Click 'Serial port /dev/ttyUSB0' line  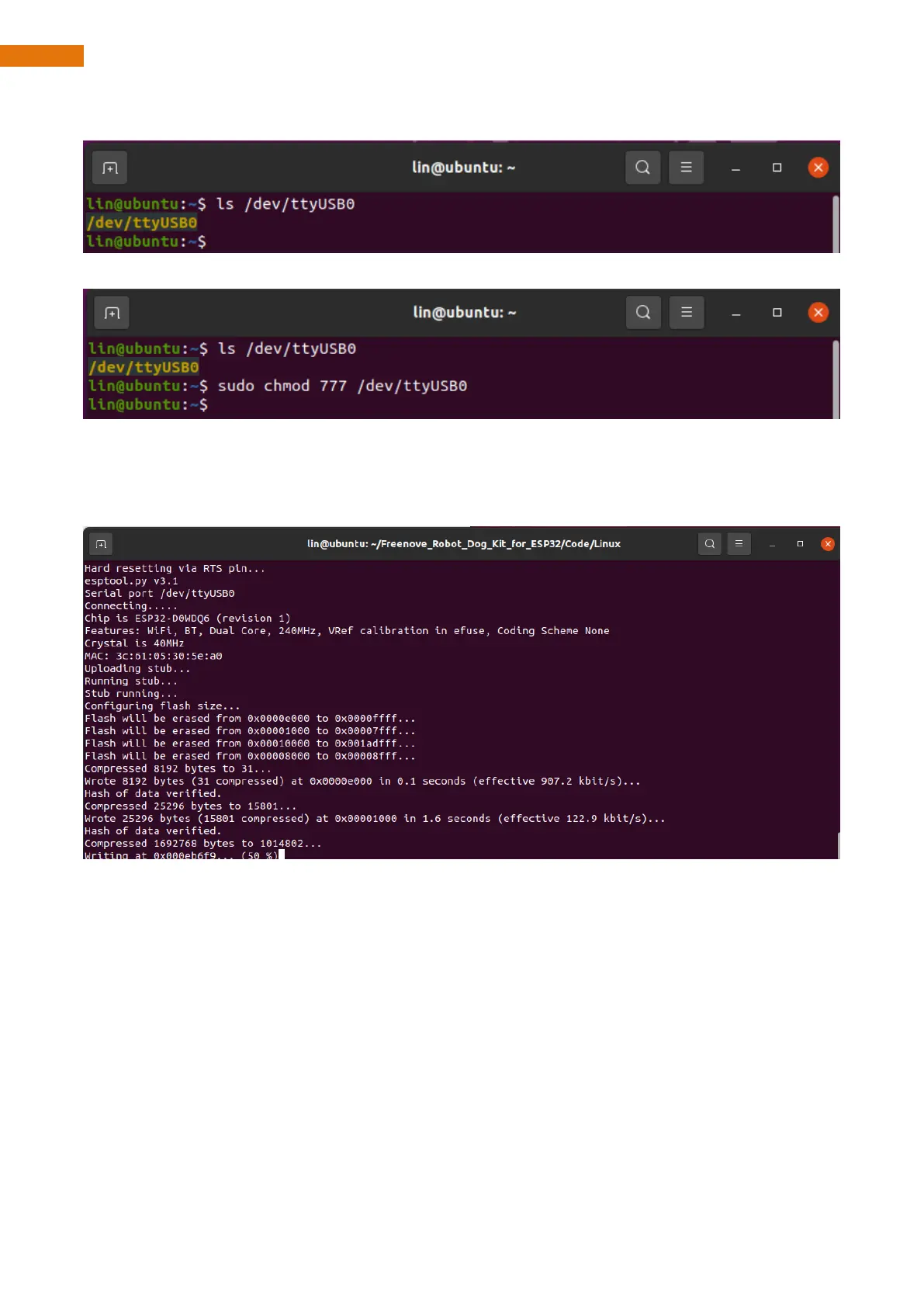click(x=159, y=594)
